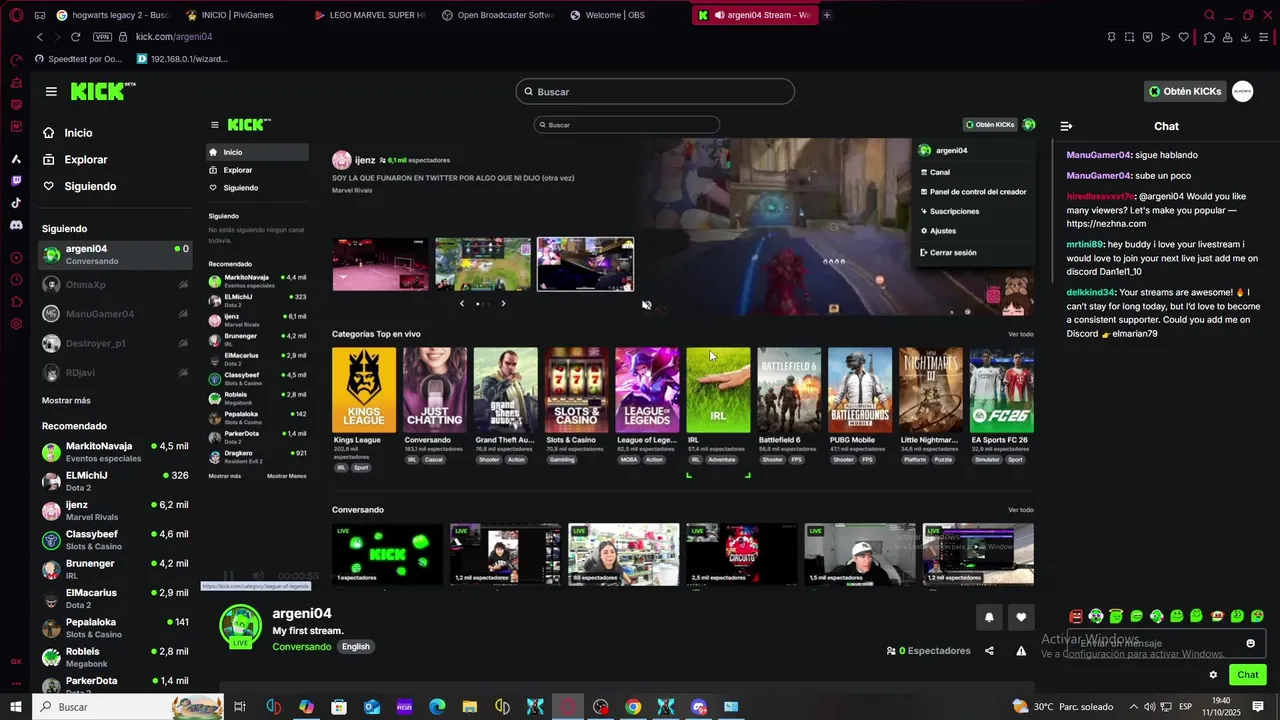This screenshot has height=720, width=1280.
Task: Click Ver todo beside Conversando section
Action: [1020, 510]
